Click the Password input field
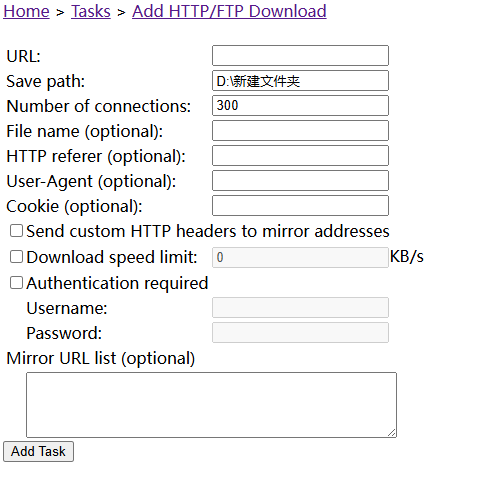 coord(300,332)
